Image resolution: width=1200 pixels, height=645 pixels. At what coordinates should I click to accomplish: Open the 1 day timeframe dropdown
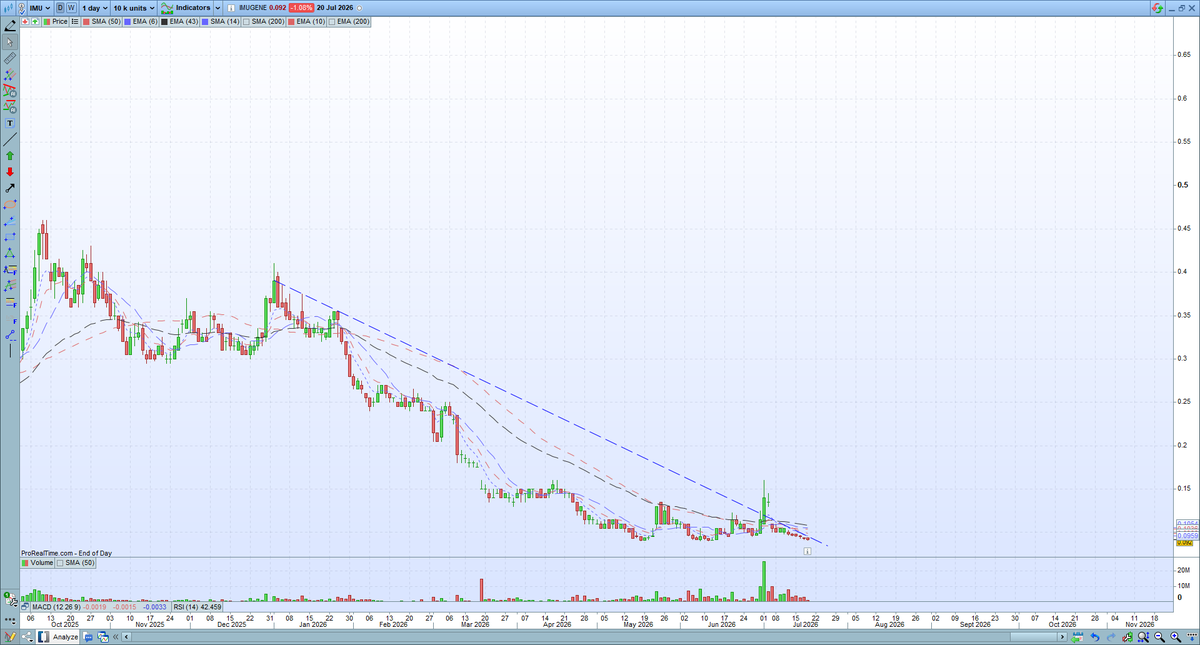[x=95, y=8]
